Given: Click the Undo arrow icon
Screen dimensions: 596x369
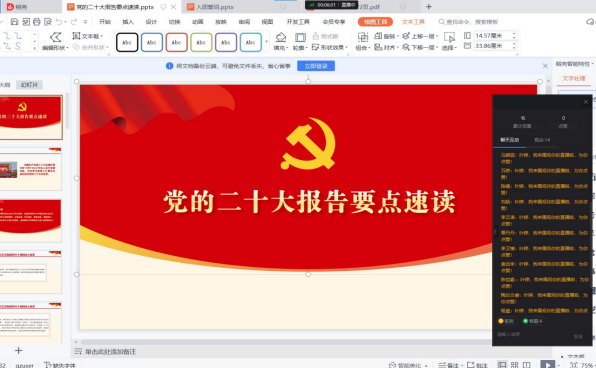Looking at the screenshot, I should click(x=59, y=22).
